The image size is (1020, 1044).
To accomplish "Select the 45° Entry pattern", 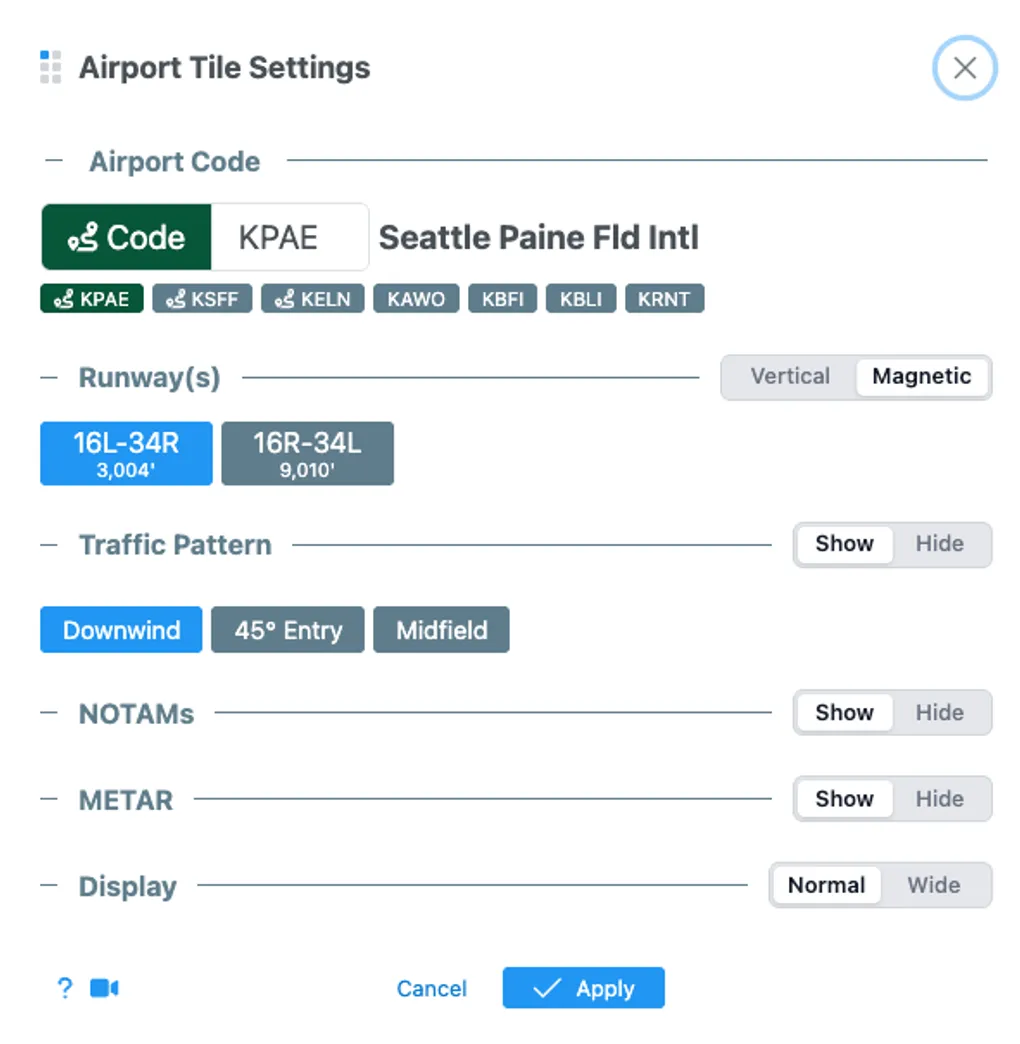I will 288,631.
